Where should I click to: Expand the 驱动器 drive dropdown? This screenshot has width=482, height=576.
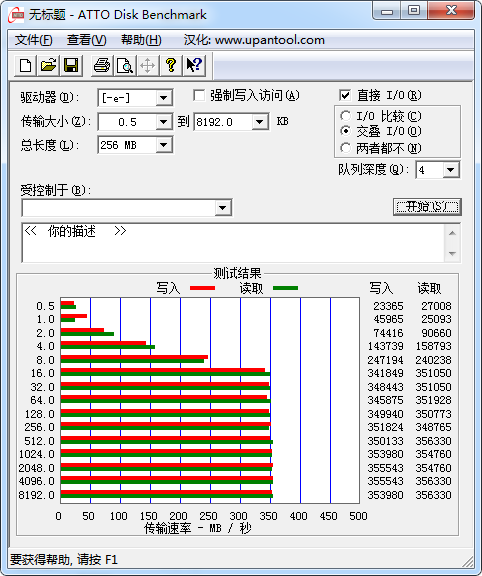[x=163, y=98]
